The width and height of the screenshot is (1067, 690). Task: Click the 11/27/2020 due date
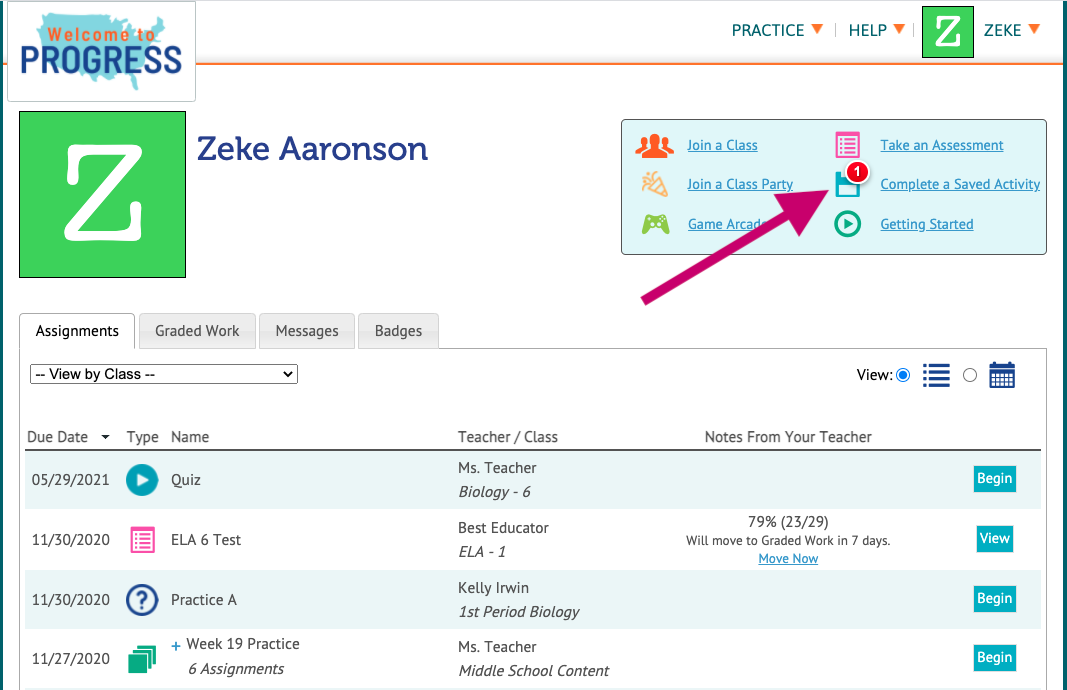(71, 659)
